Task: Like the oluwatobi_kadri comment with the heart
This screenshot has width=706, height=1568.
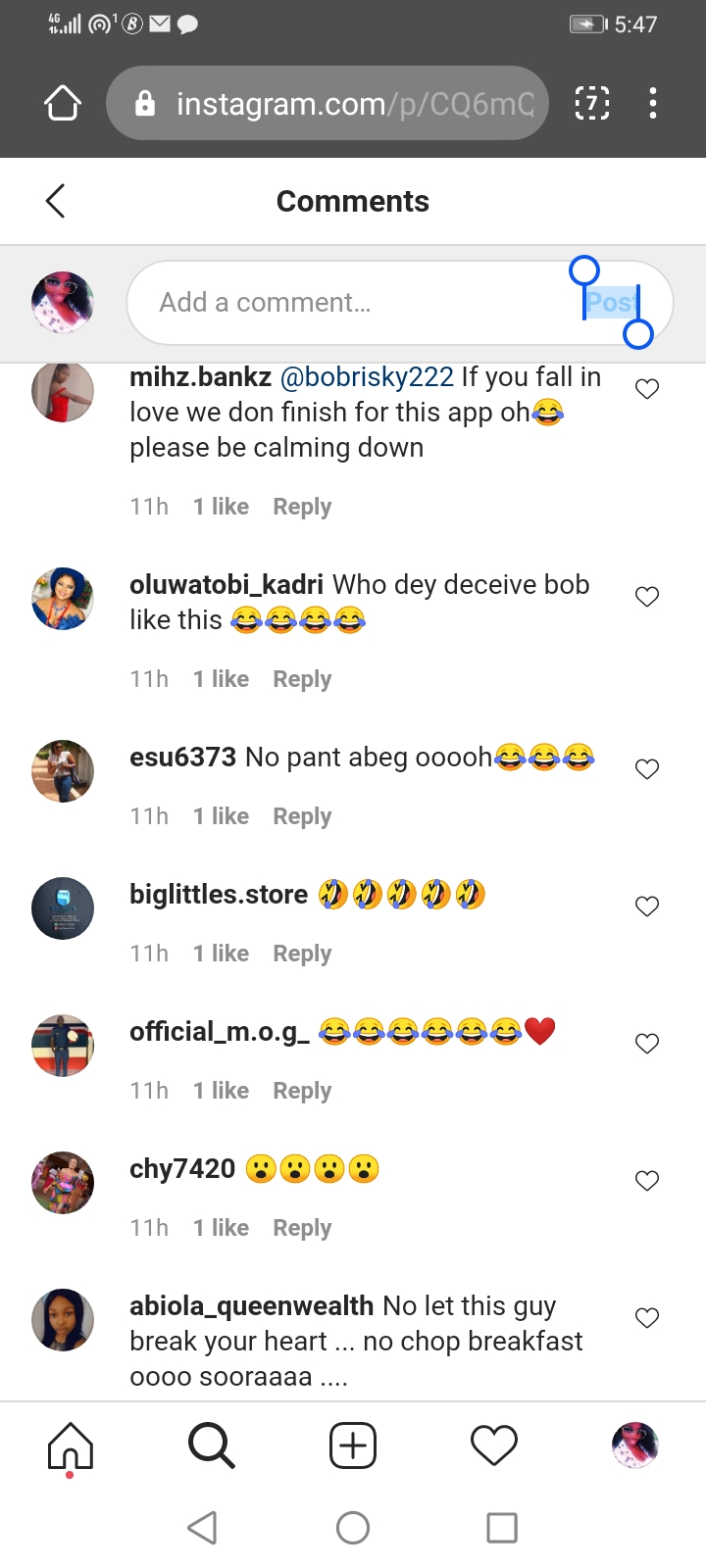Action: (x=647, y=597)
